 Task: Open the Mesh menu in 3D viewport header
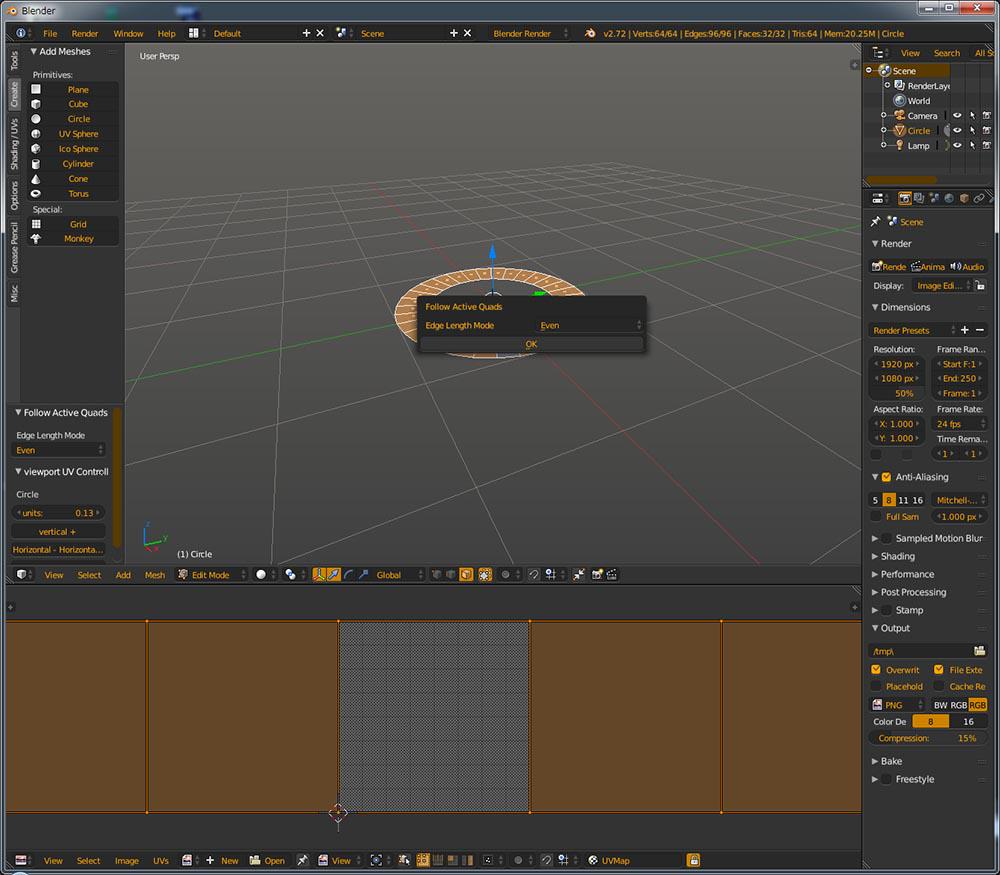click(154, 575)
